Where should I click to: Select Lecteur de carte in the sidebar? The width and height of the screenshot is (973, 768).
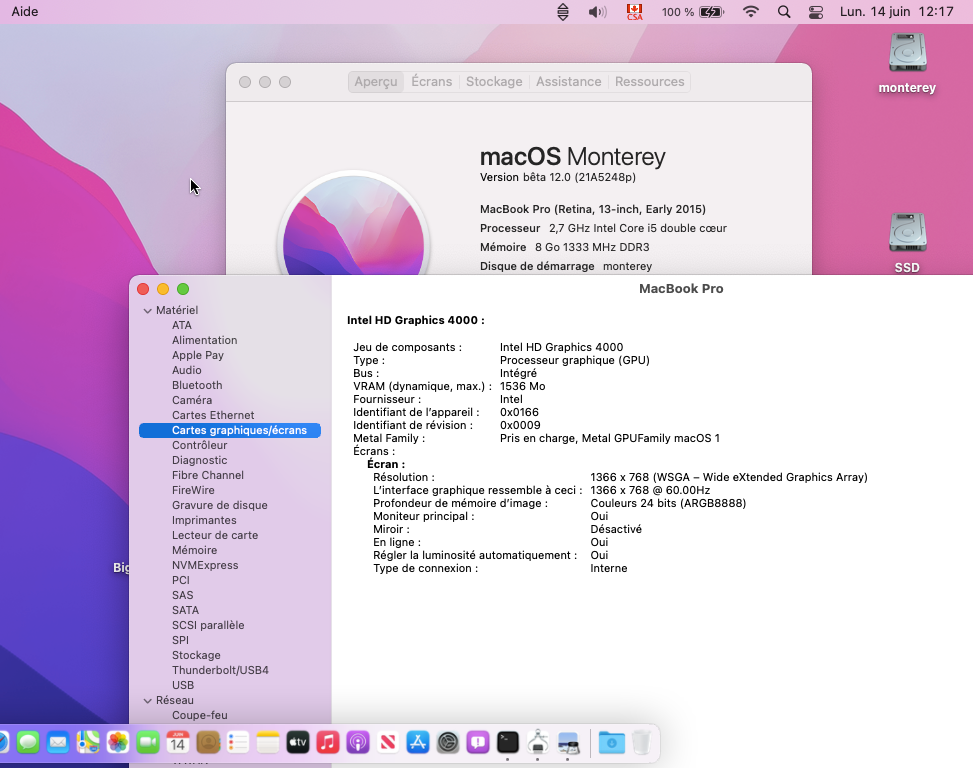click(x=215, y=535)
